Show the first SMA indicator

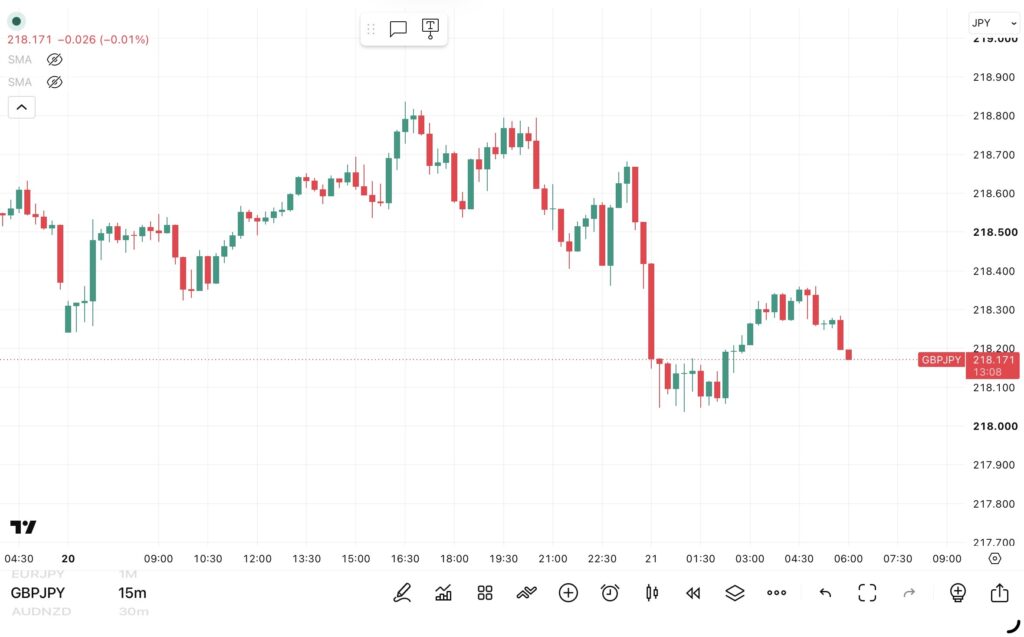(54, 59)
